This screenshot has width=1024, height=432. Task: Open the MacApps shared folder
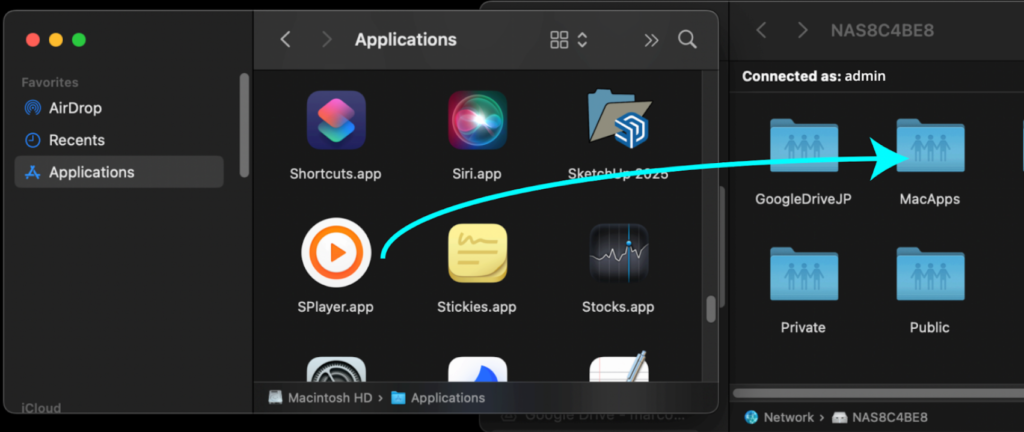coord(929,147)
